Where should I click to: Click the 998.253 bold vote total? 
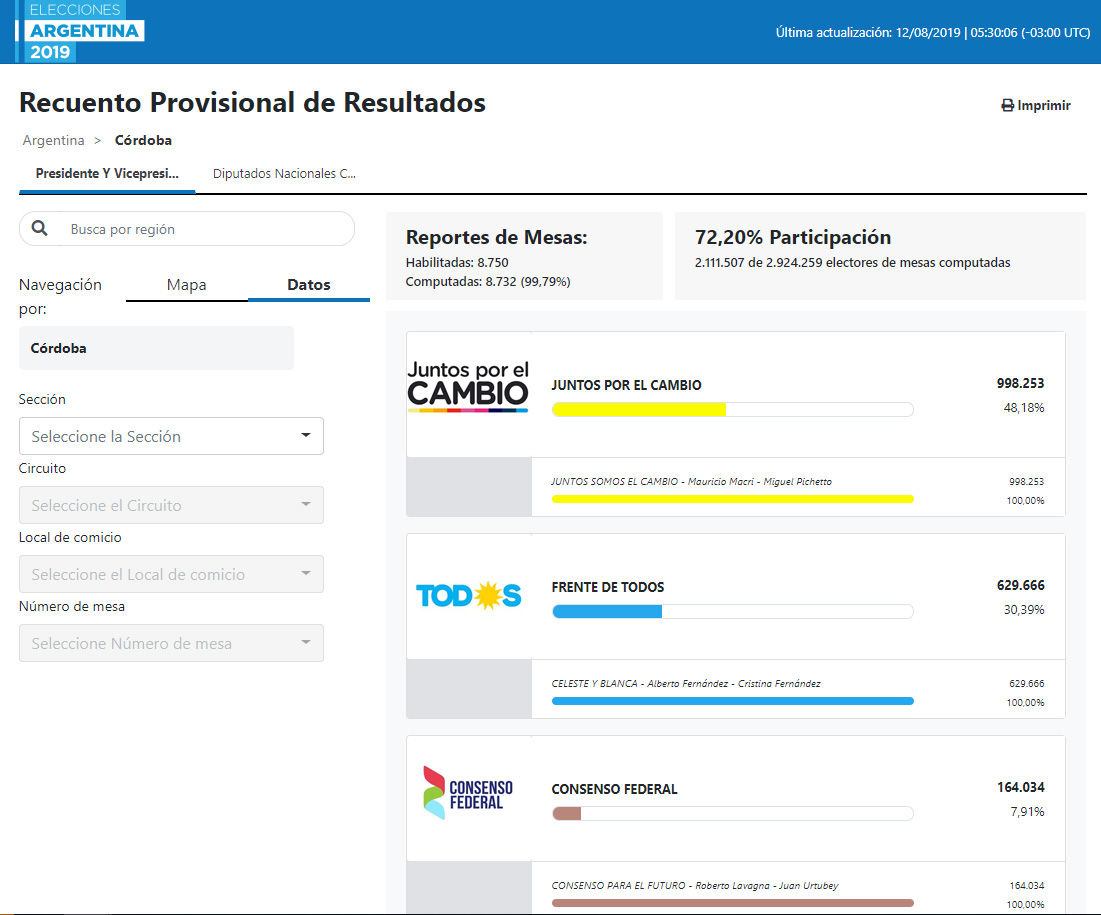[1020, 383]
